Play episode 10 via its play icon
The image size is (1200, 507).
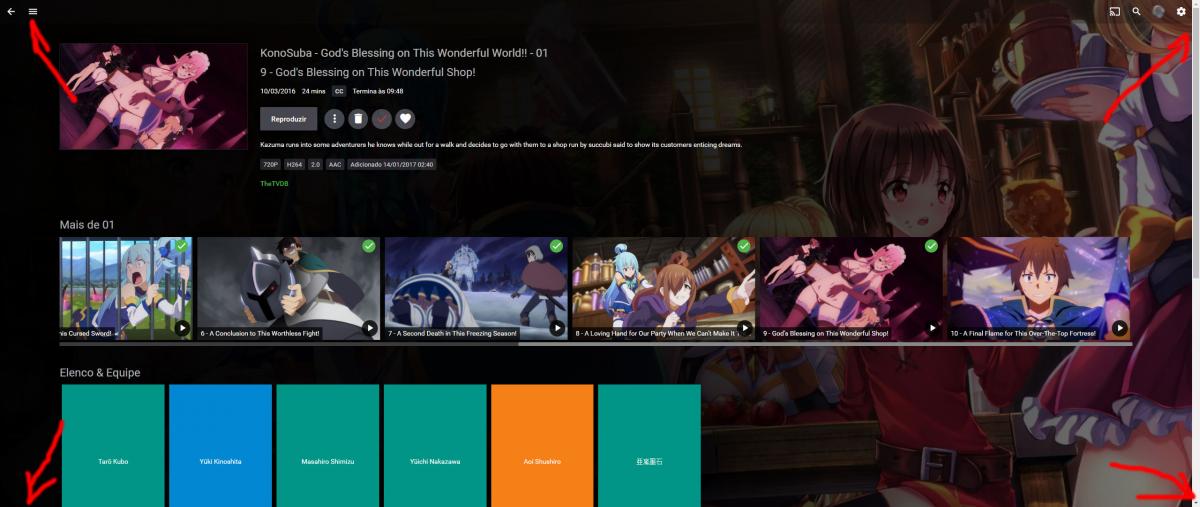click(x=1120, y=328)
